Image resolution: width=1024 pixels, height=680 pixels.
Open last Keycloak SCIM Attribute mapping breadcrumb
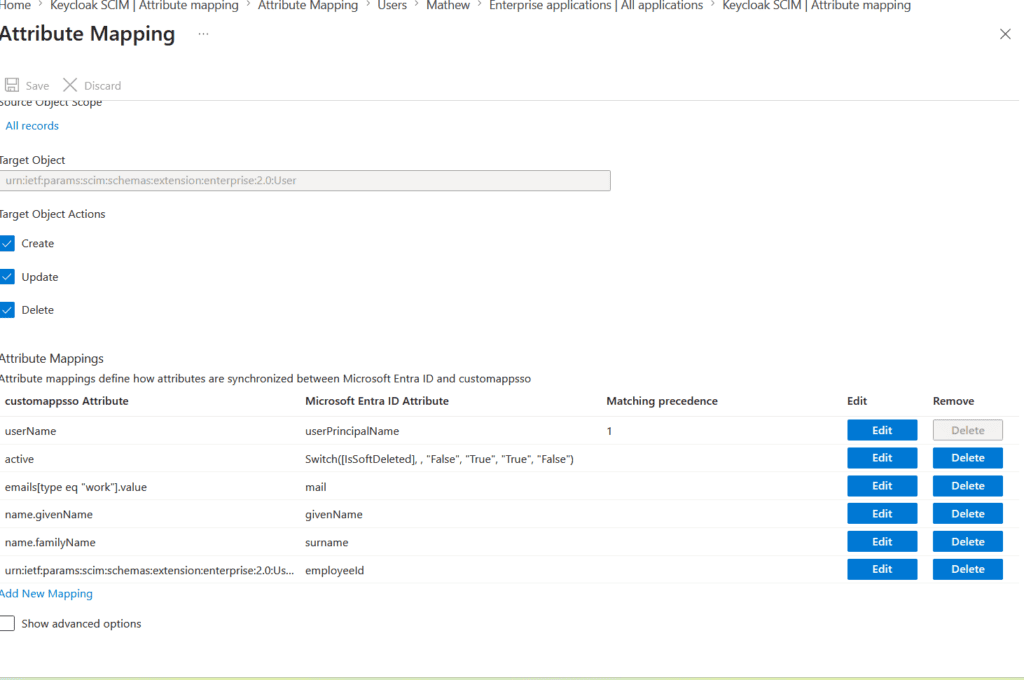(x=816, y=5)
